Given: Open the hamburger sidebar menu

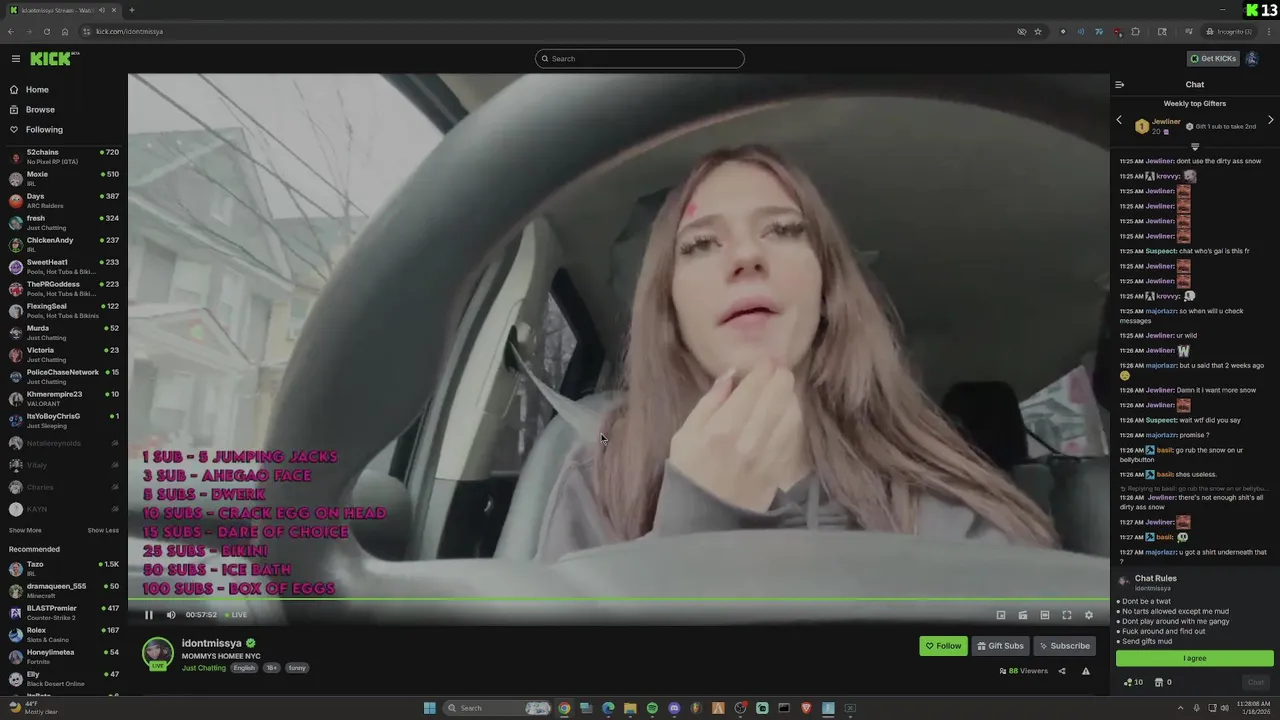Looking at the screenshot, I should (x=15, y=59).
